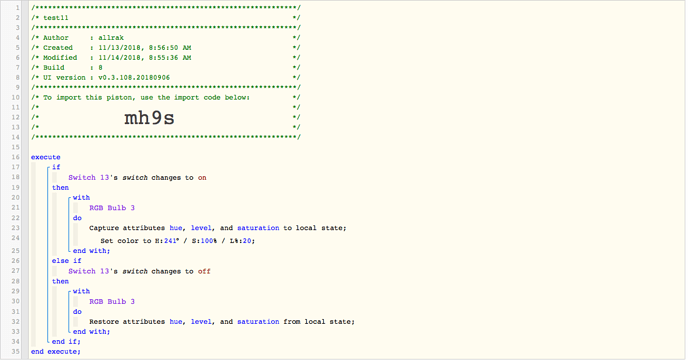
Task: Click condition 'Switch 13's switch changes to off'
Action: (139, 271)
